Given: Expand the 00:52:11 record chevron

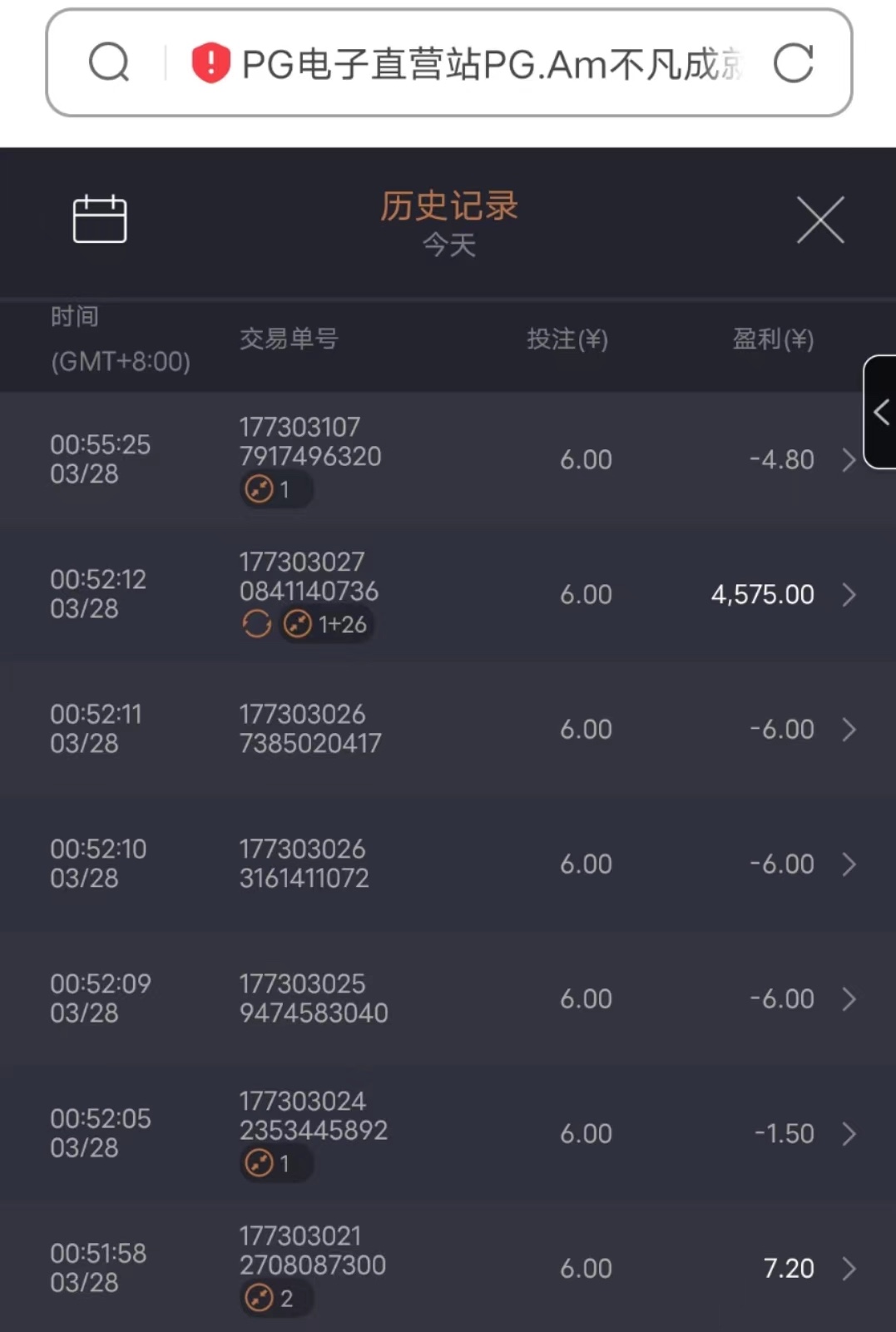Looking at the screenshot, I should [x=849, y=730].
